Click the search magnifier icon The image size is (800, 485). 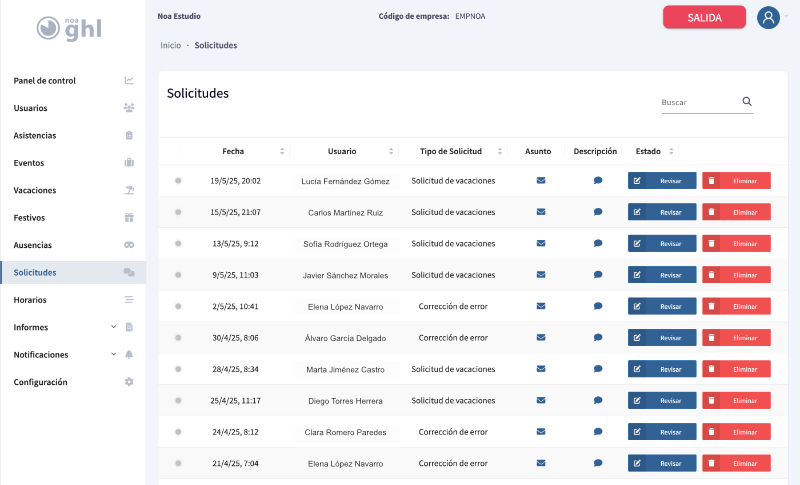[x=747, y=102]
